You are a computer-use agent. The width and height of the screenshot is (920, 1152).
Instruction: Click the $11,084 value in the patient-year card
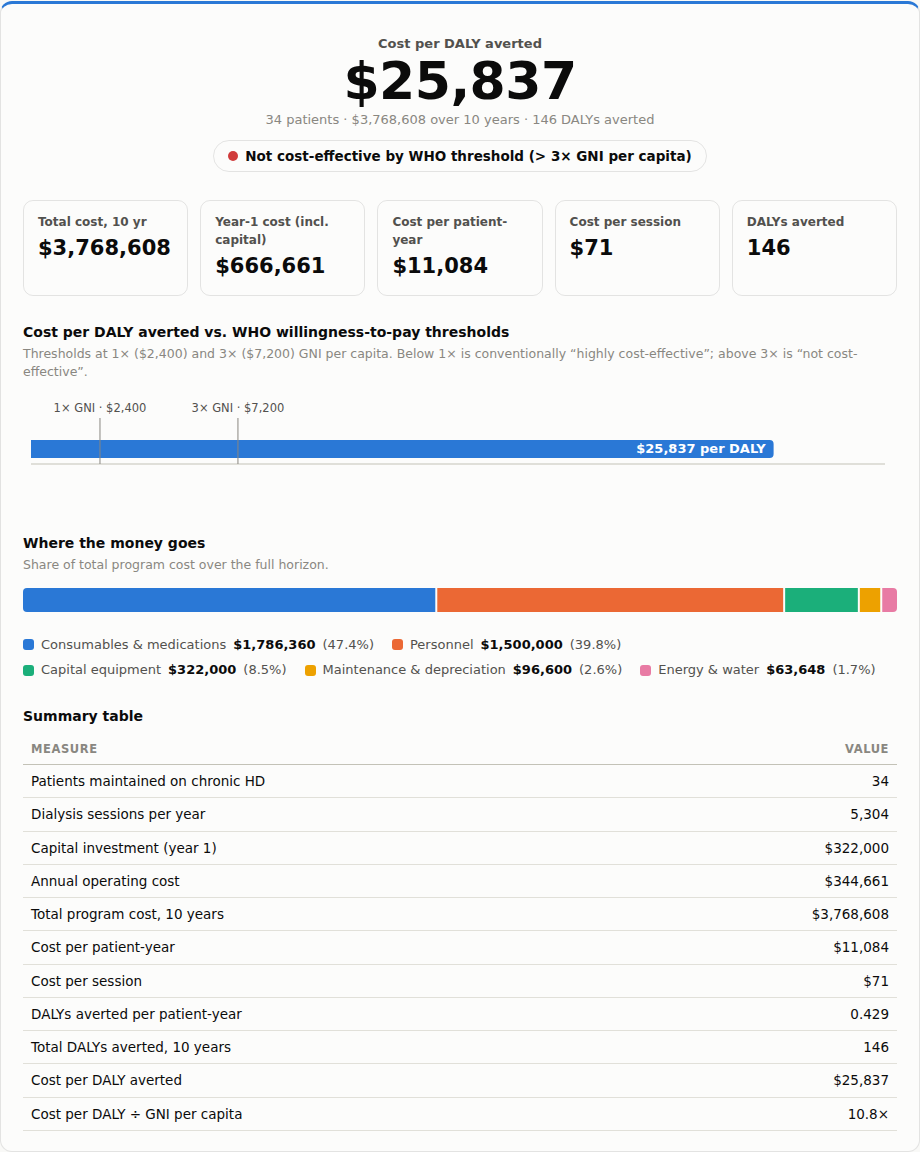pos(440,265)
